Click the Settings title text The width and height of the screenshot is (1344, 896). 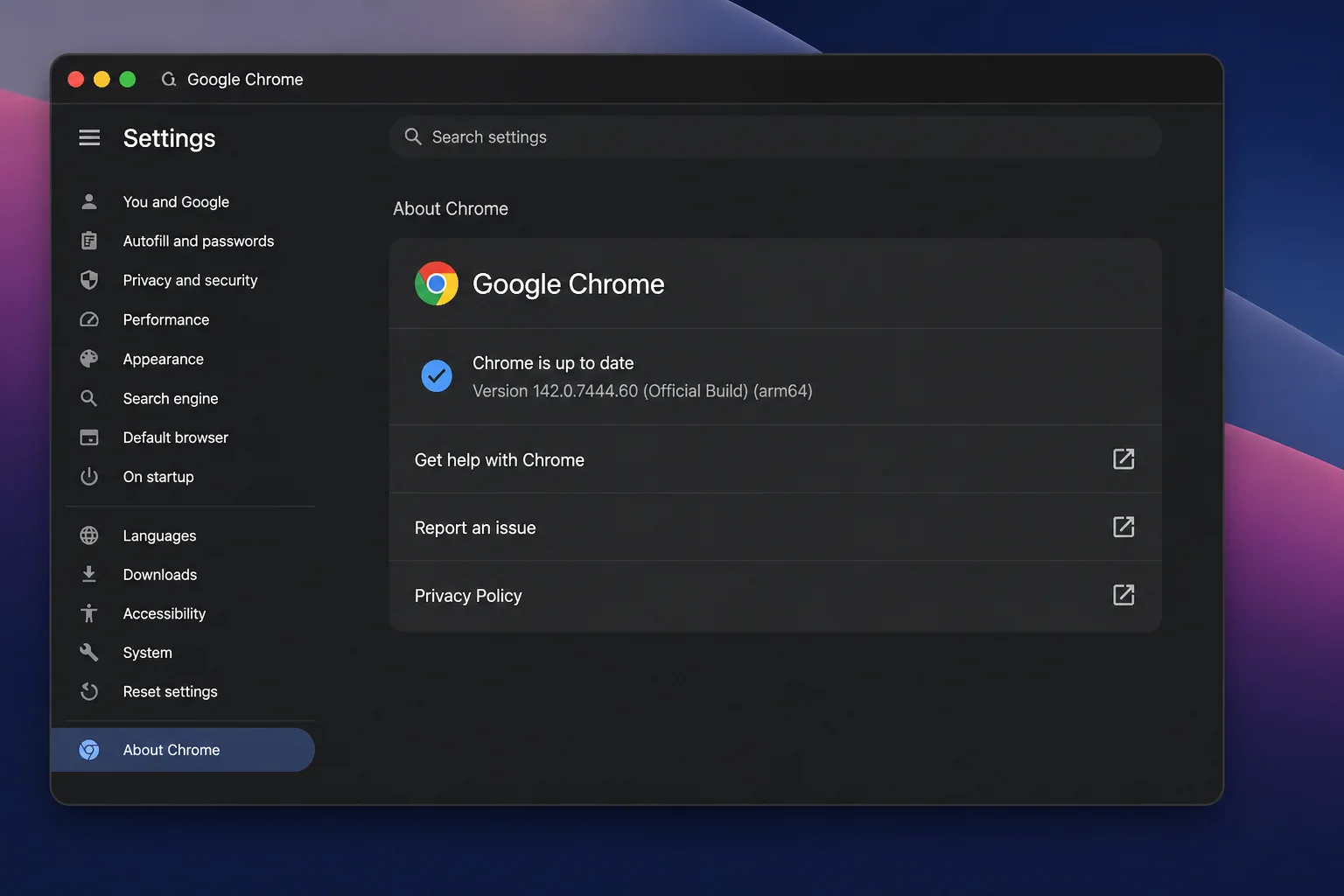(169, 138)
